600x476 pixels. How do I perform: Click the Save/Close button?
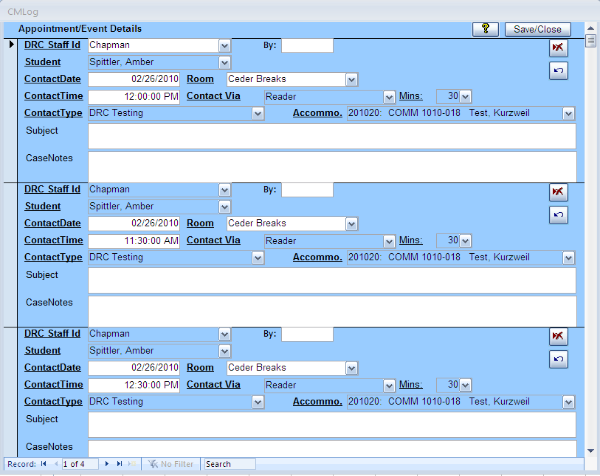537,30
